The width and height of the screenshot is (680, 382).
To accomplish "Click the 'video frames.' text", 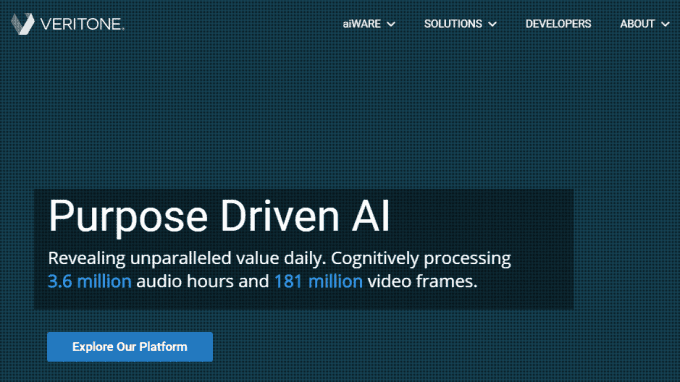I will coord(422,281).
